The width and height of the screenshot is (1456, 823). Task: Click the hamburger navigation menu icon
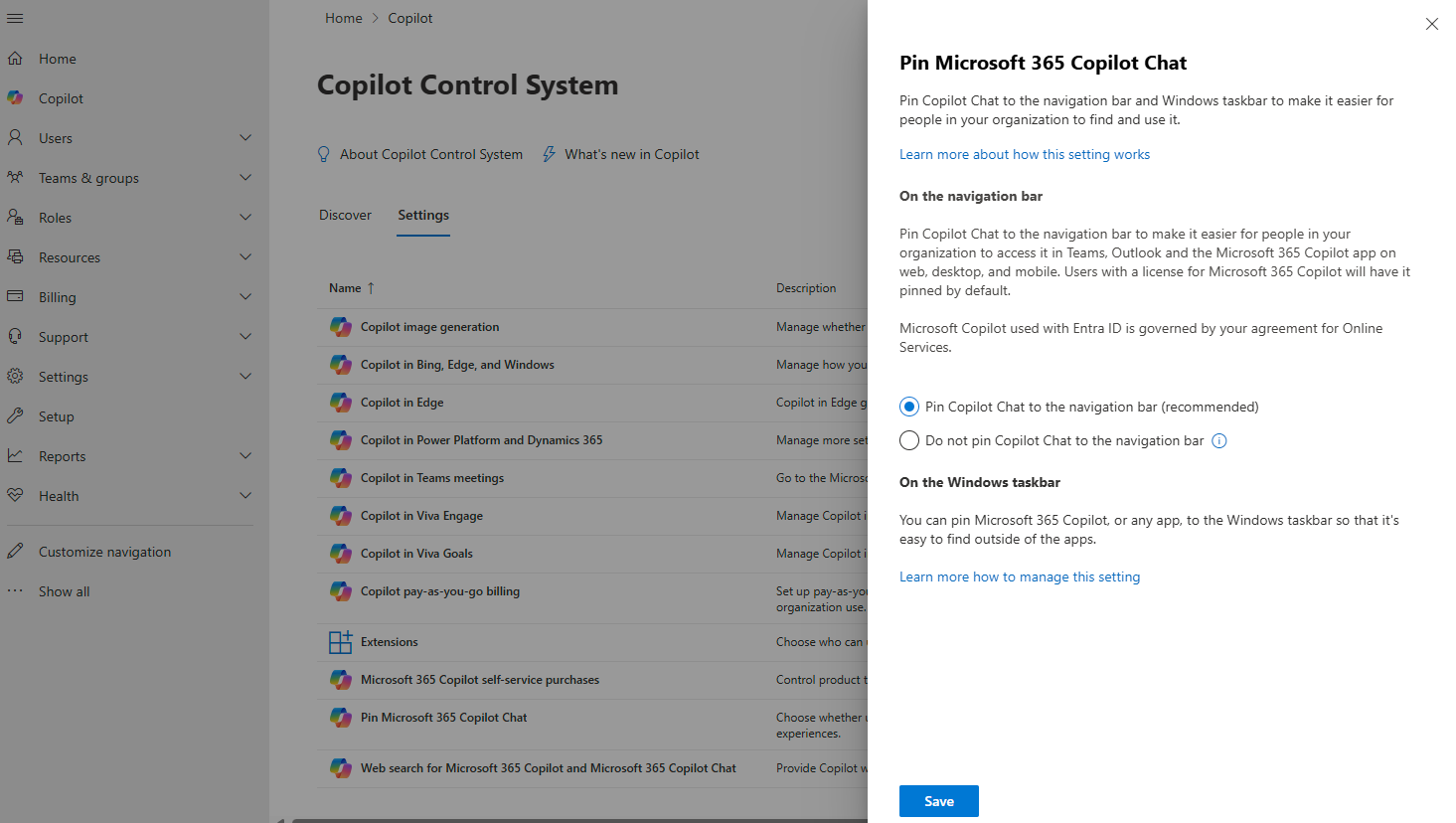tap(15, 18)
